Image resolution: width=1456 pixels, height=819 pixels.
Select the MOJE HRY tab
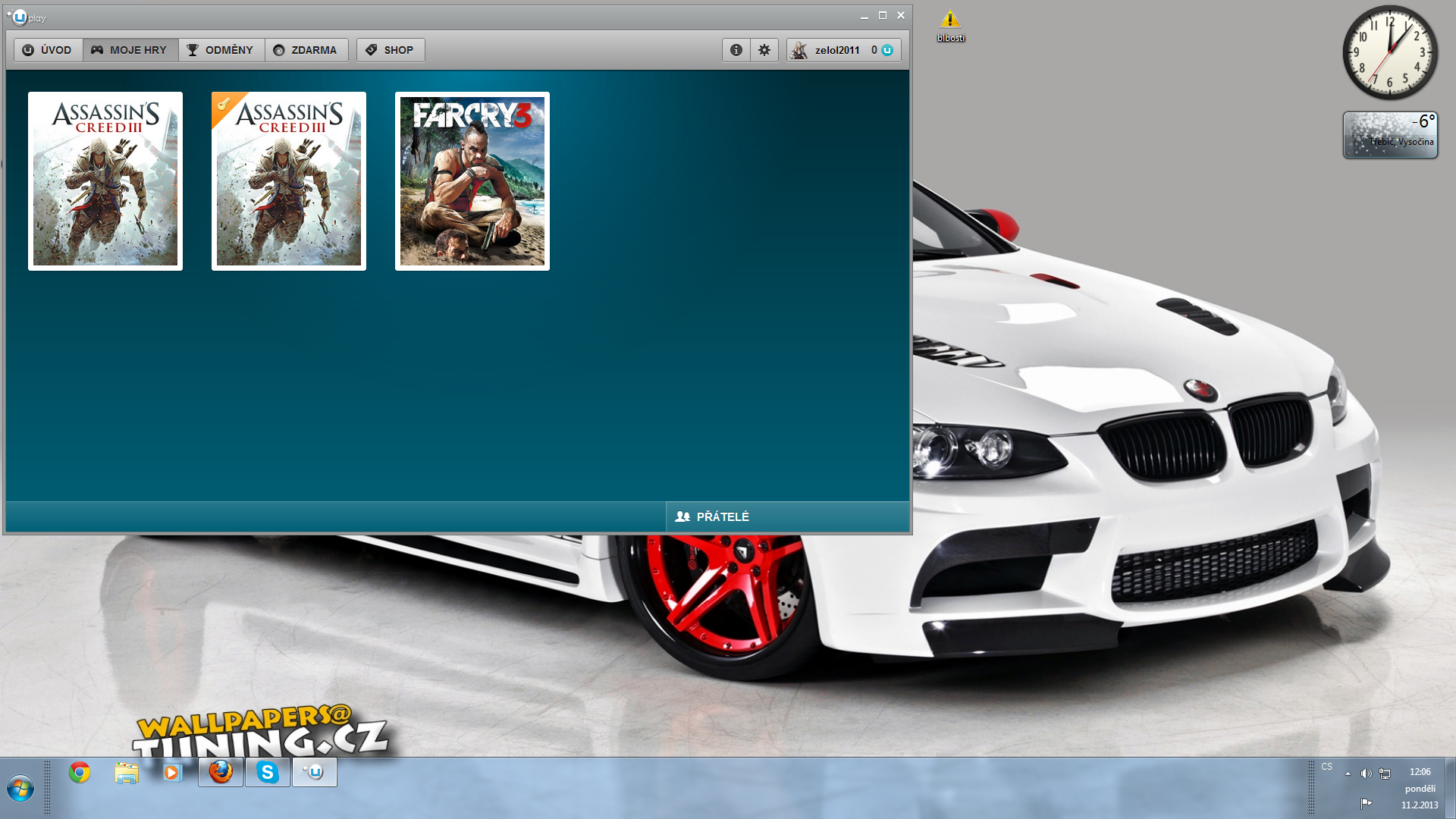(130, 50)
